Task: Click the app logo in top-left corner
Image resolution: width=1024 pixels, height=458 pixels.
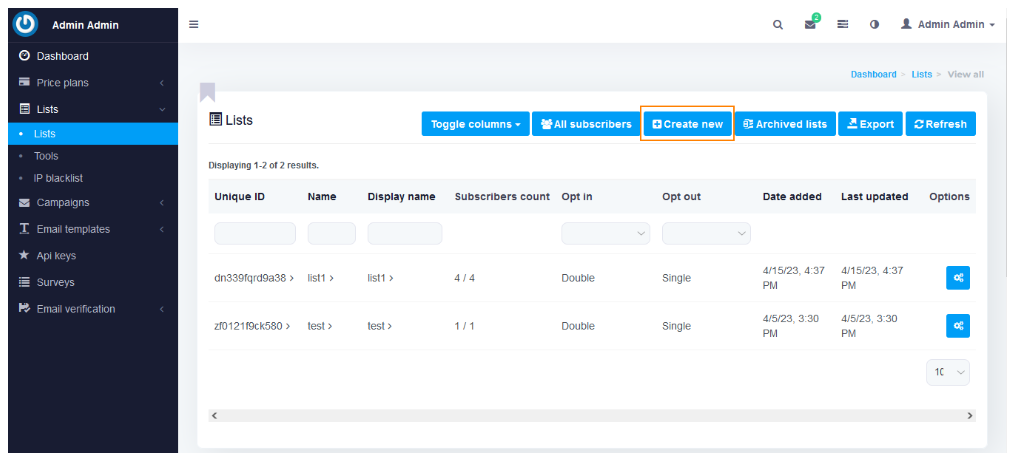Action: pyautogui.click(x=25, y=25)
